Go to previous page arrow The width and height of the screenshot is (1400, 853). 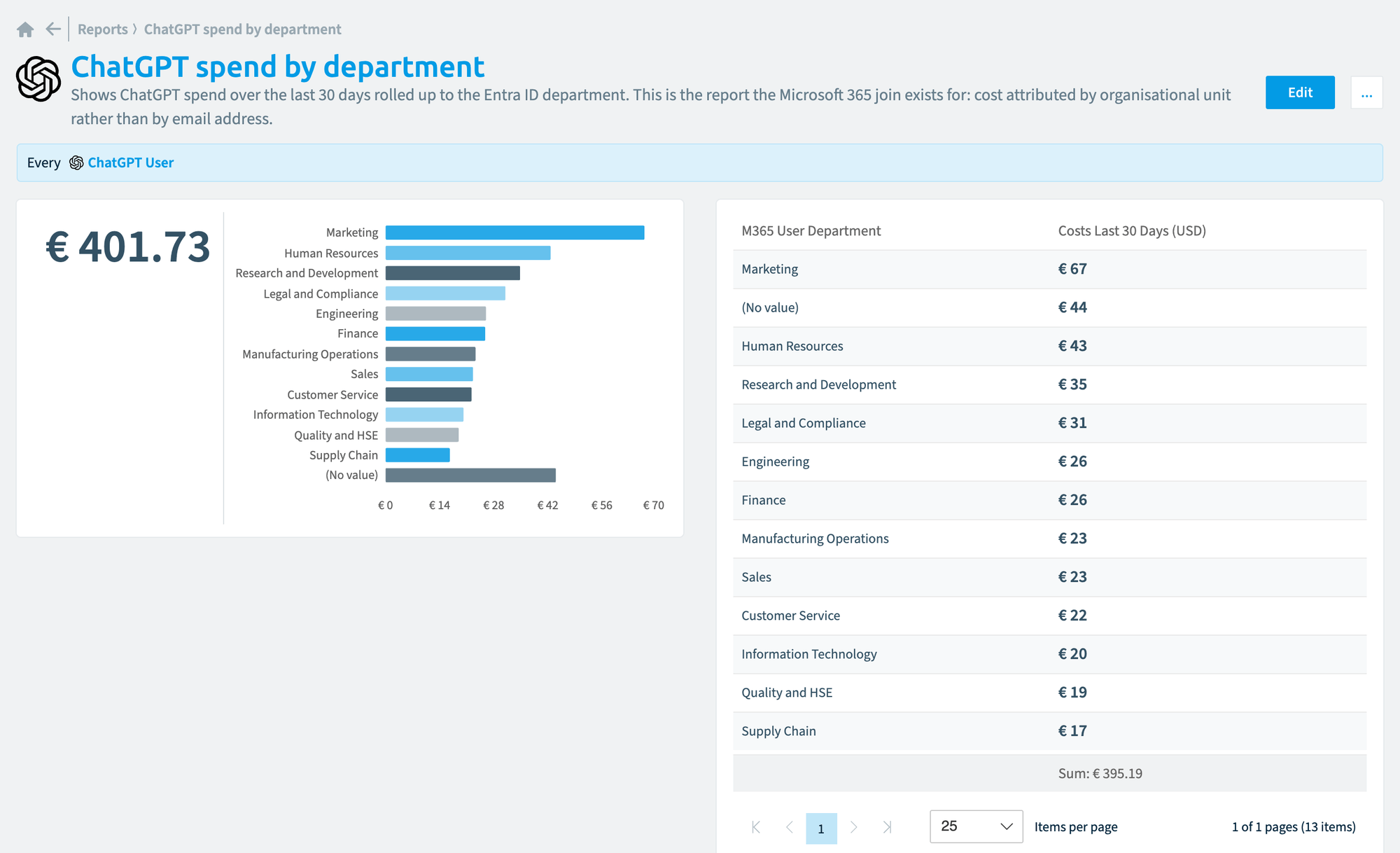pos(790,827)
